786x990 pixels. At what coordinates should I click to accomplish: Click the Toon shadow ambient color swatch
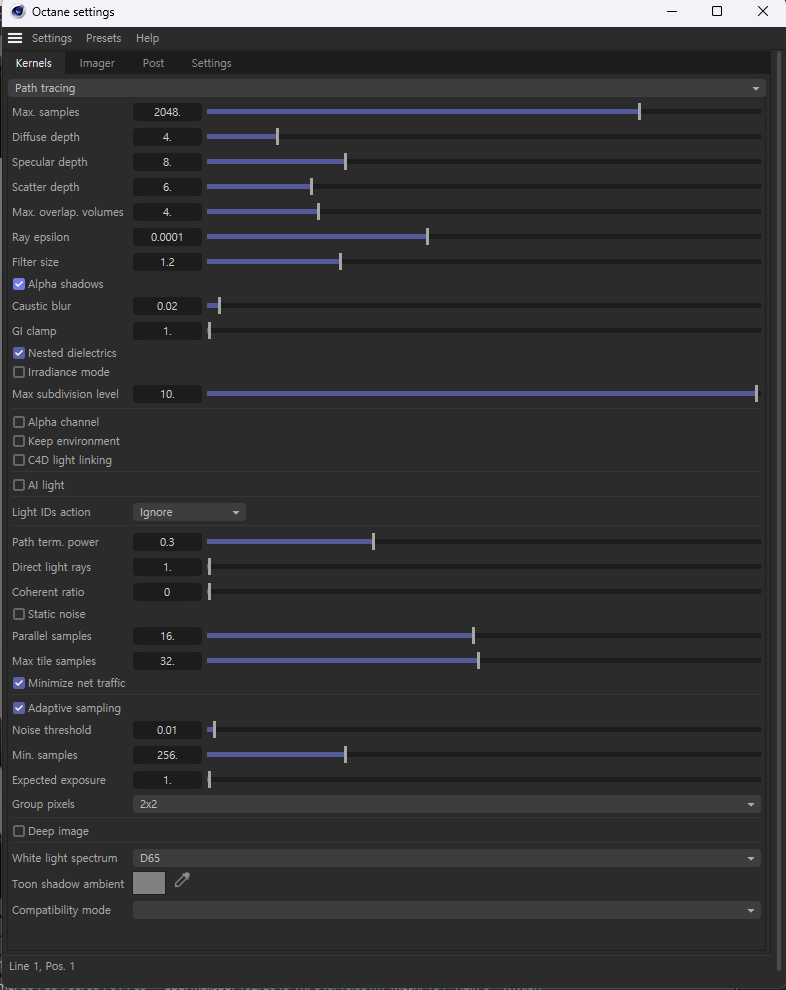coord(149,883)
